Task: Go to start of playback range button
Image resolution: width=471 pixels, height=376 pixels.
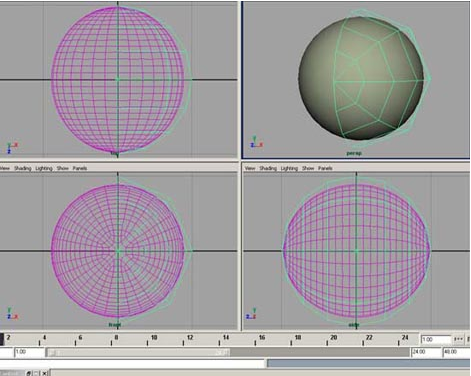Action: 458,339
